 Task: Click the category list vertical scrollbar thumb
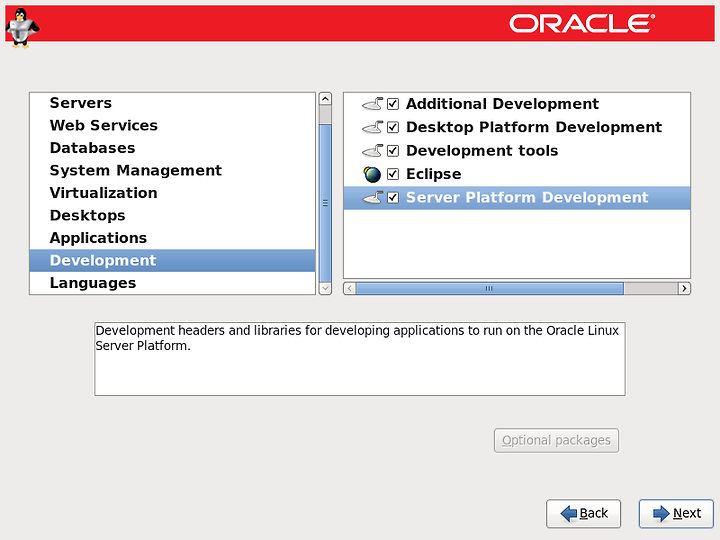325,203
